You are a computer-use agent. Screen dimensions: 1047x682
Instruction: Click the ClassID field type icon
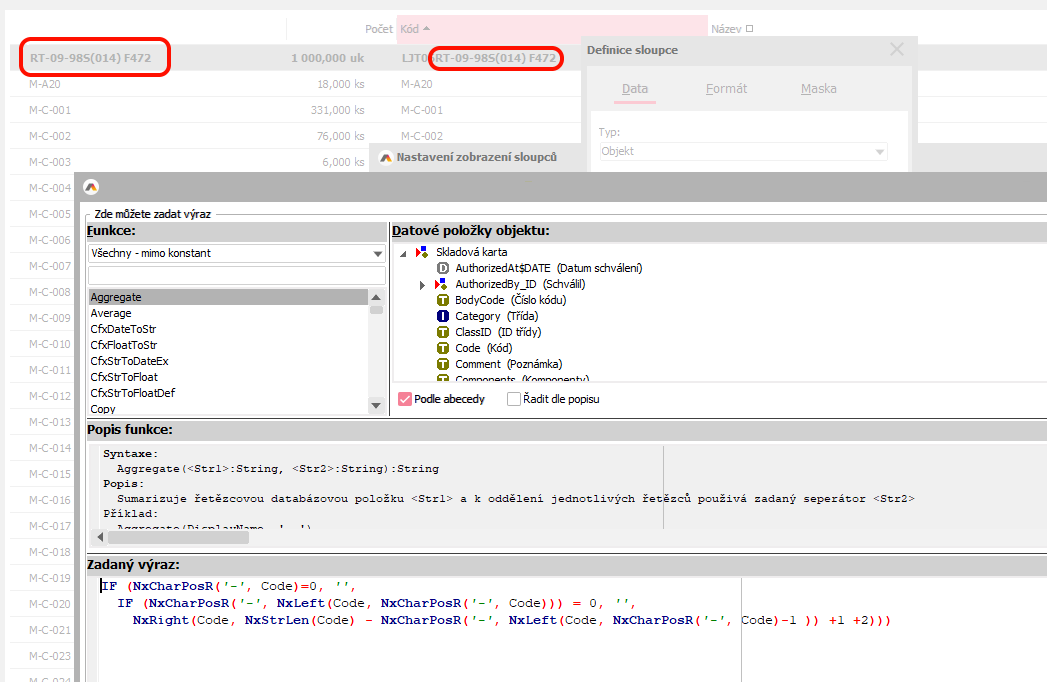pos(443,332)
